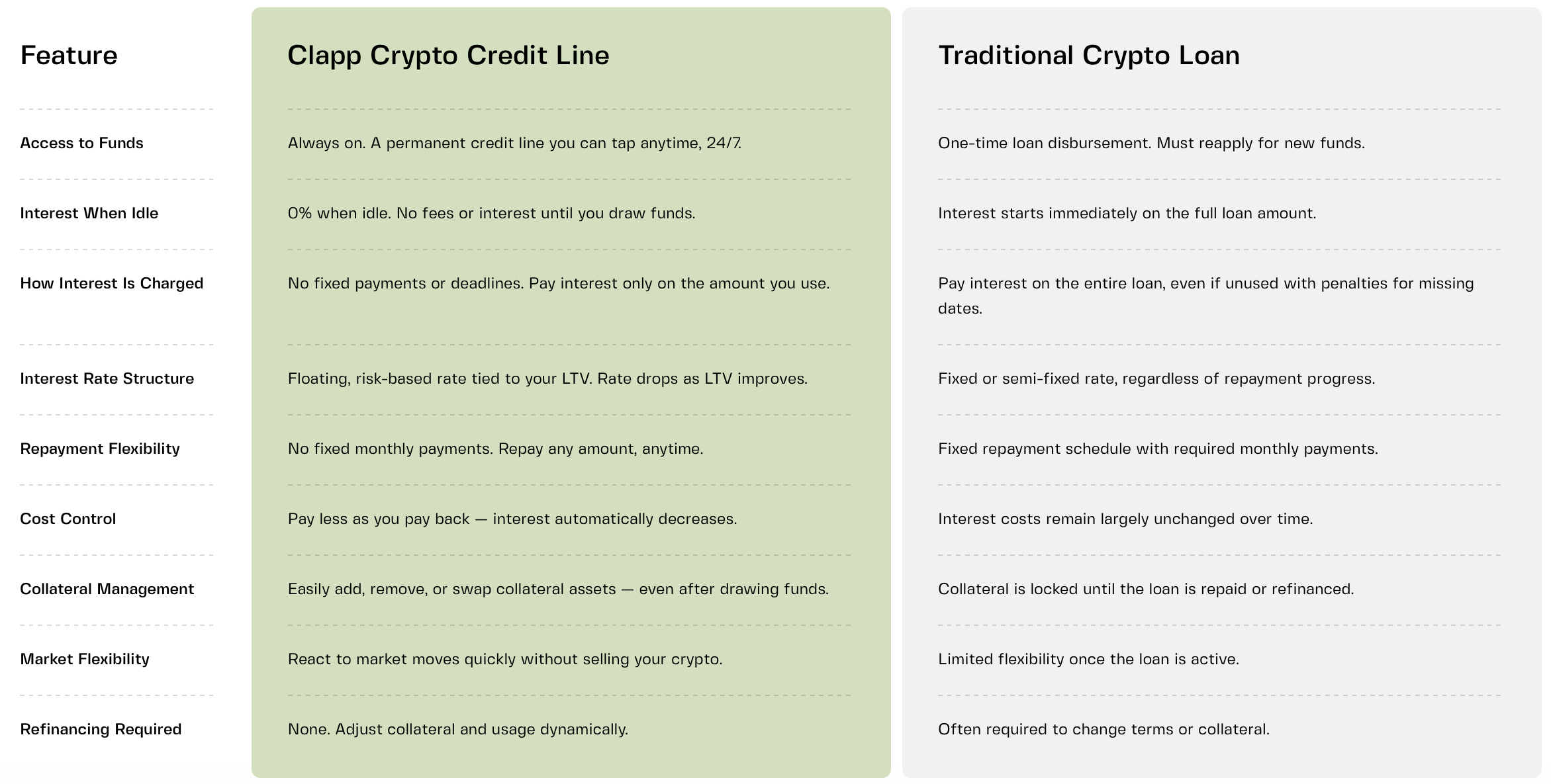1551x784 pixels.
Task: Click the "0% when idle" description text
Action: [x=491, y=213]
